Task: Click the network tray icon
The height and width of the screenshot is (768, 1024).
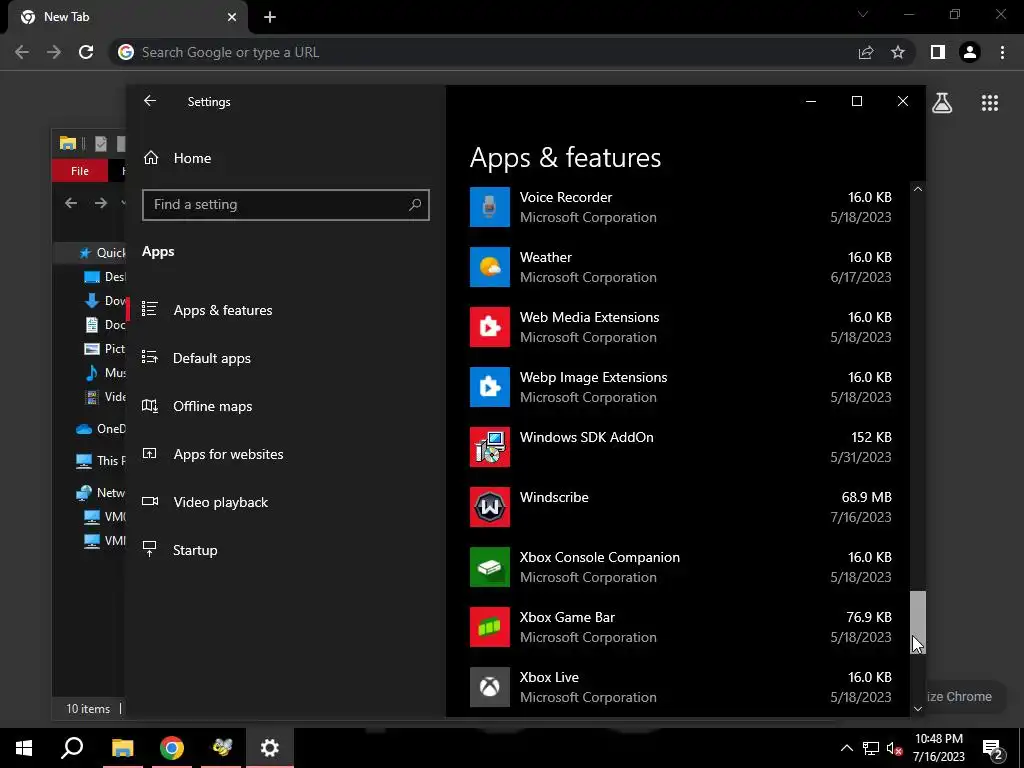Action: [871, 748]
